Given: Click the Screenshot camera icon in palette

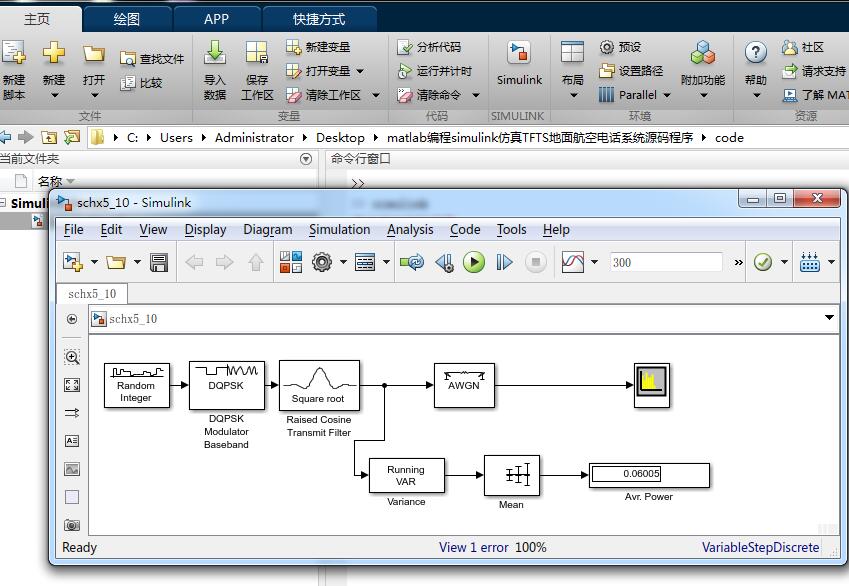Looking at the screenshot, I should 72,525.
